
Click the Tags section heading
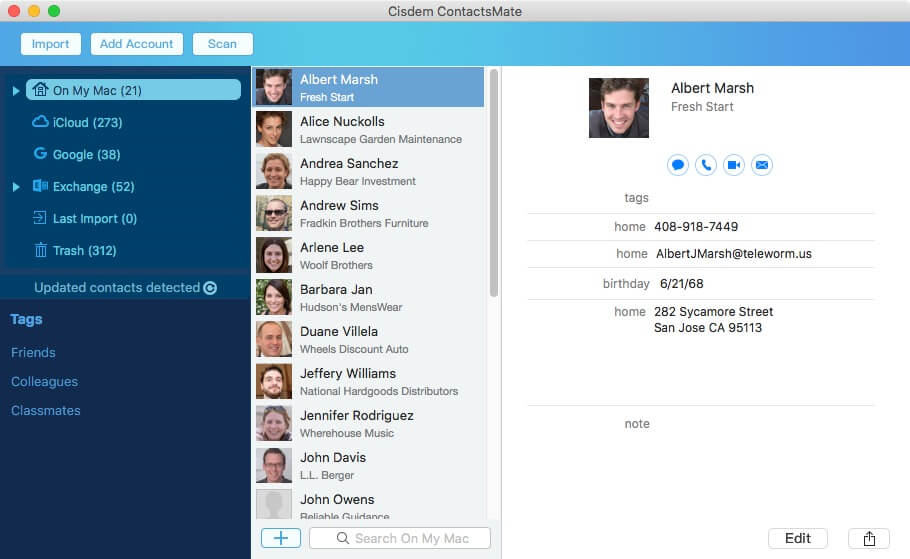[26, 319]
